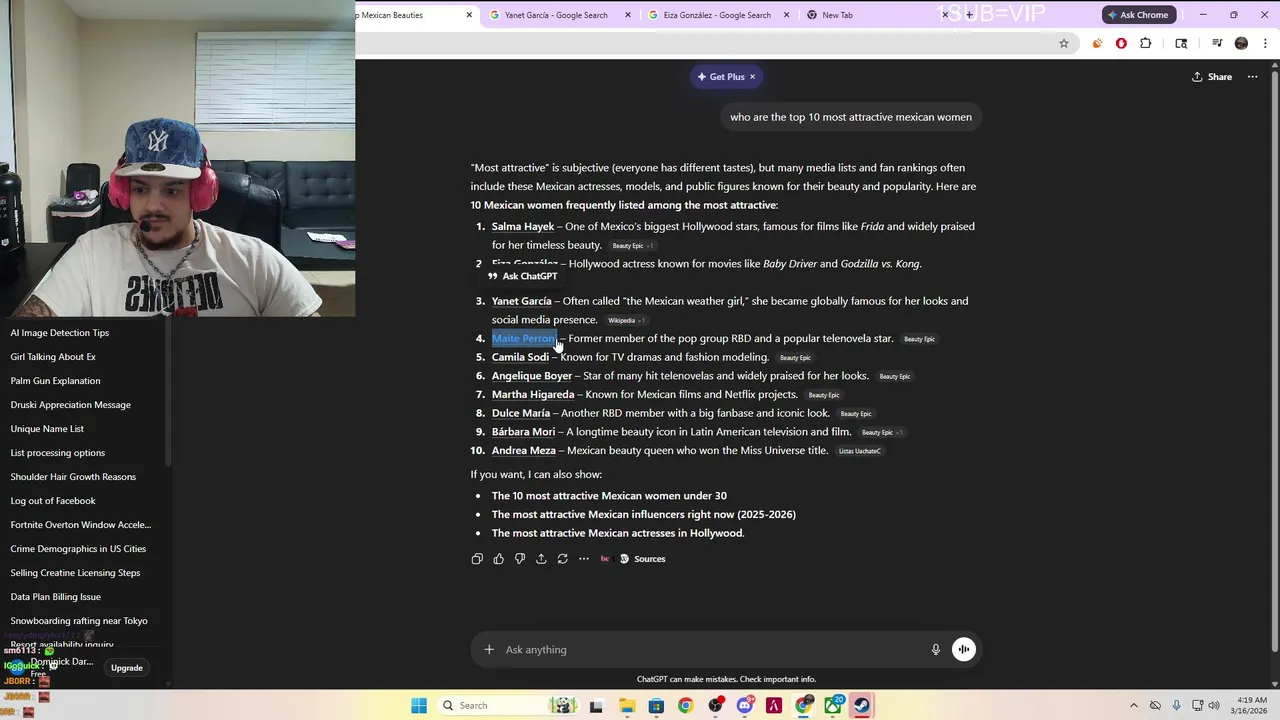The width and height of the screenshot is (1280, 720).
Task: Dismiss the Get Plus banner
Action: coord(753,77)
